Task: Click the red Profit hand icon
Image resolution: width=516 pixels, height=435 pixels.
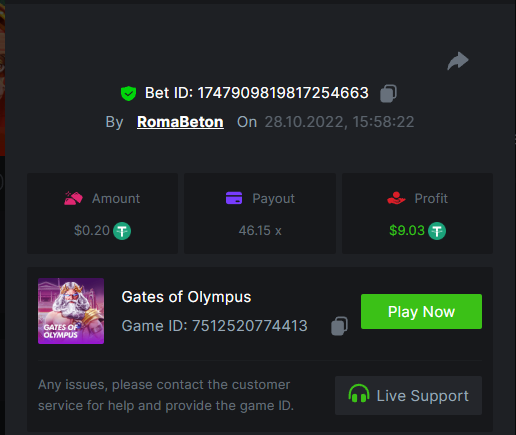Action: coord(396,198)
